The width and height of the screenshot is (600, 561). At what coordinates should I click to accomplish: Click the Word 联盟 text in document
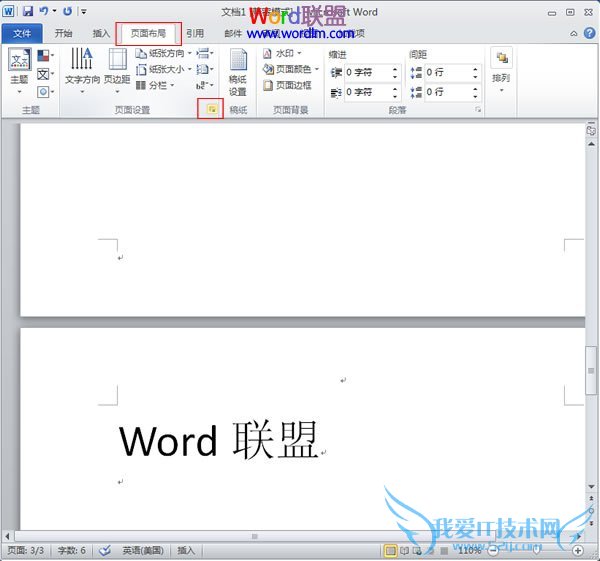point(218,440)
